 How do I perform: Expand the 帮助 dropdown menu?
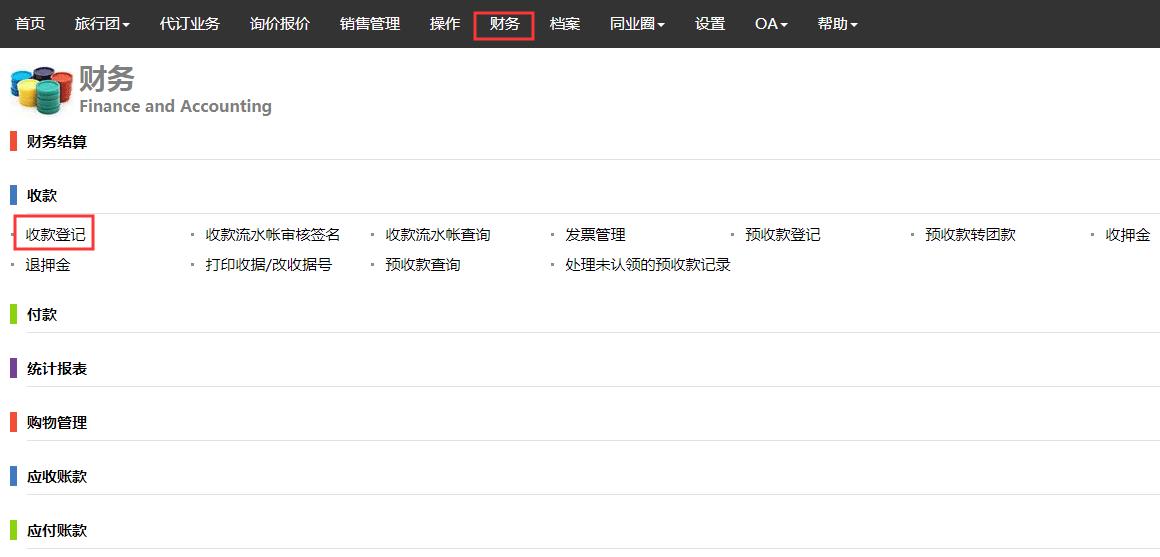(837, 24)
